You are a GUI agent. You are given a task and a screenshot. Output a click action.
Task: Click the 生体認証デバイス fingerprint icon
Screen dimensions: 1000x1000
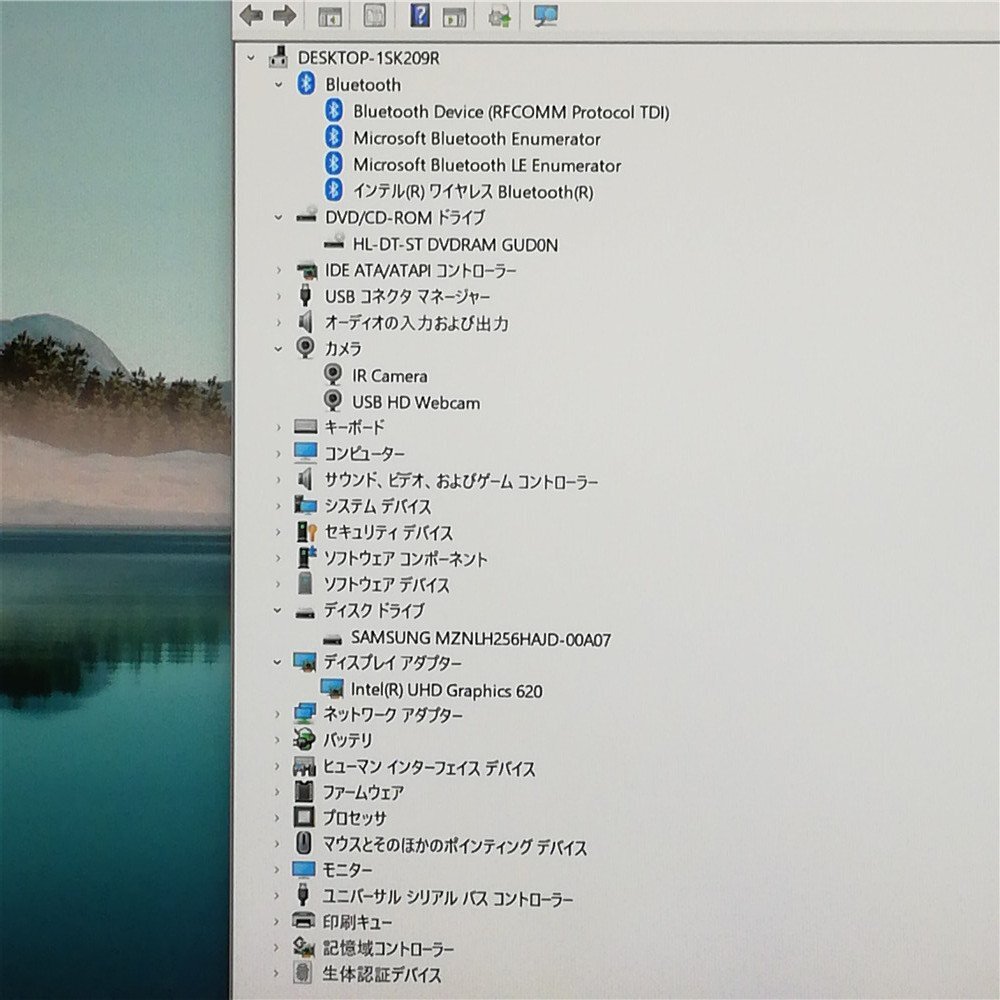(x=303, y=973)
